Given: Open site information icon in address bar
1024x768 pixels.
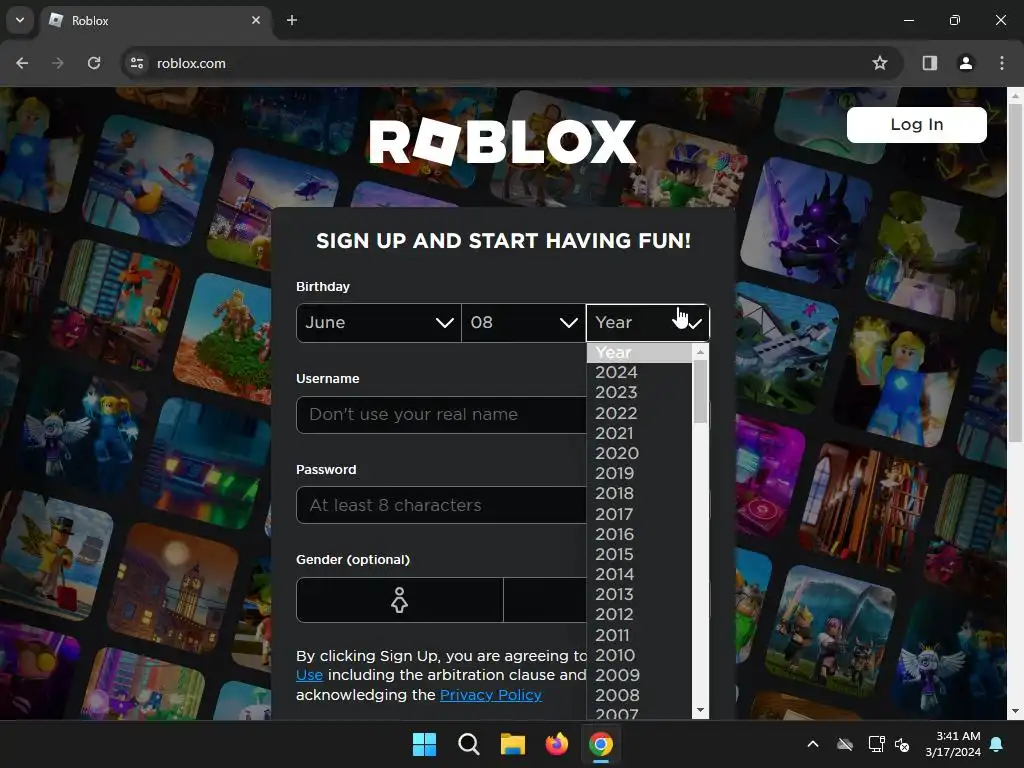Looking at the screenshot, I should coord(137,63).
